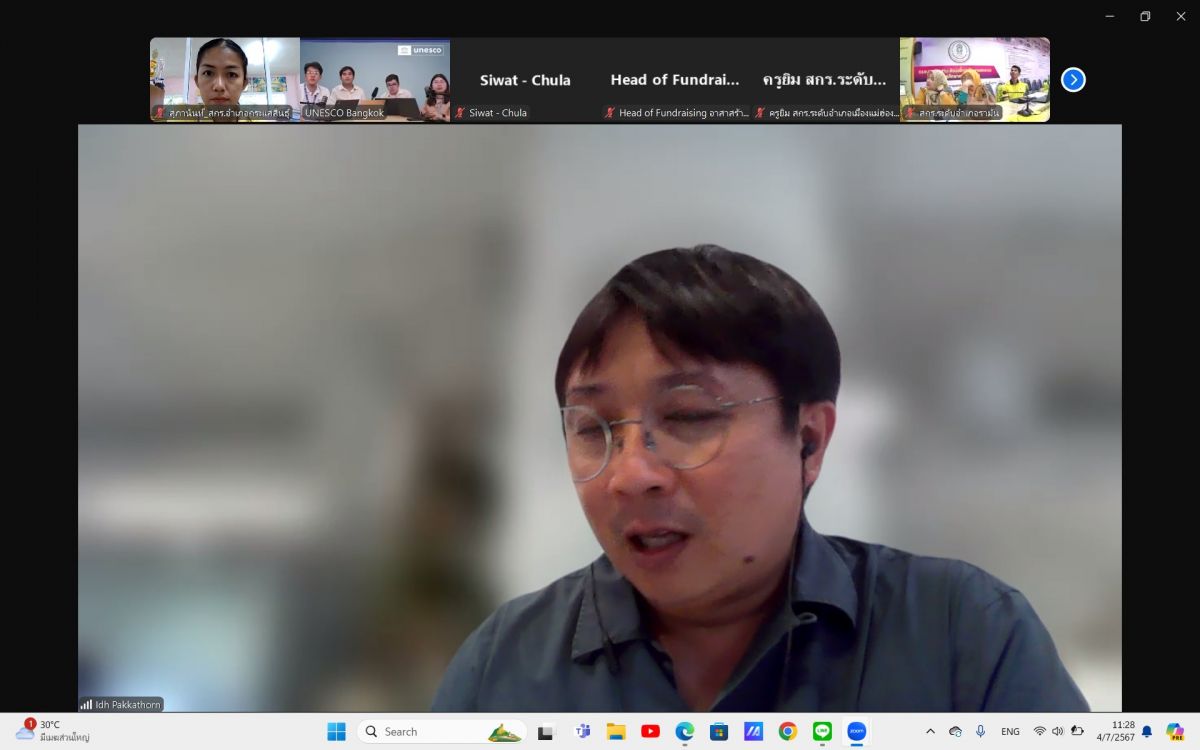
Task: Show next participants with the blue arrow
Action: coord(1073,80)
